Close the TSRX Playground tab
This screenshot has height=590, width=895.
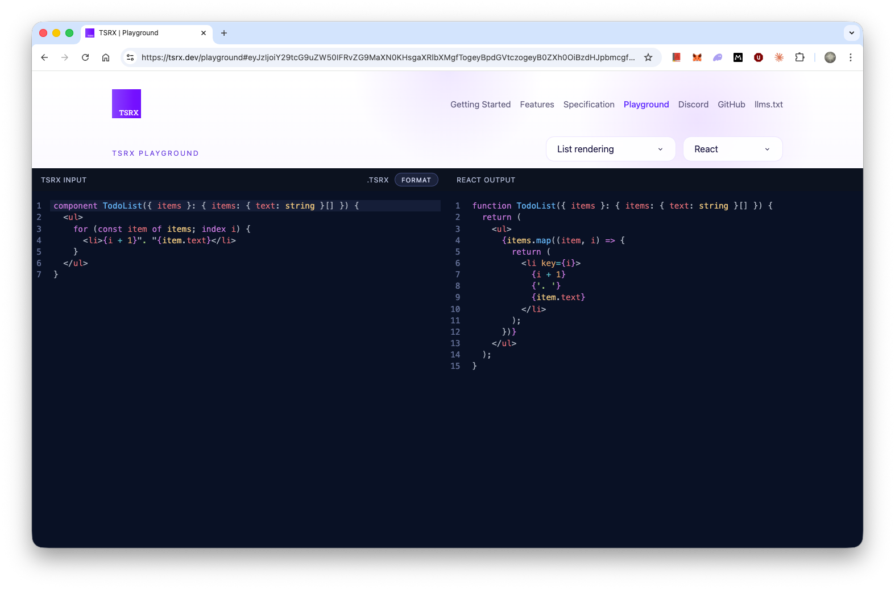pyautogui.click(x=203, y=33)
